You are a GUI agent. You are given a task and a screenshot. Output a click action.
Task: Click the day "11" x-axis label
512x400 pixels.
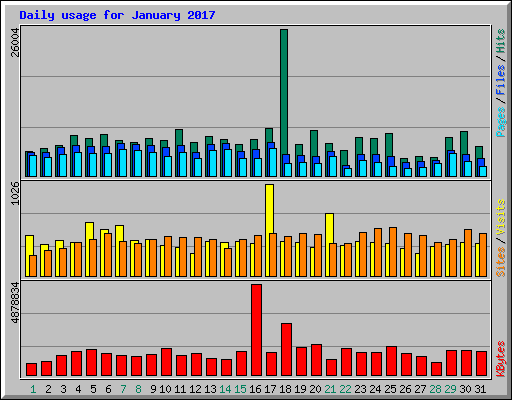click(x=180, y=389)
